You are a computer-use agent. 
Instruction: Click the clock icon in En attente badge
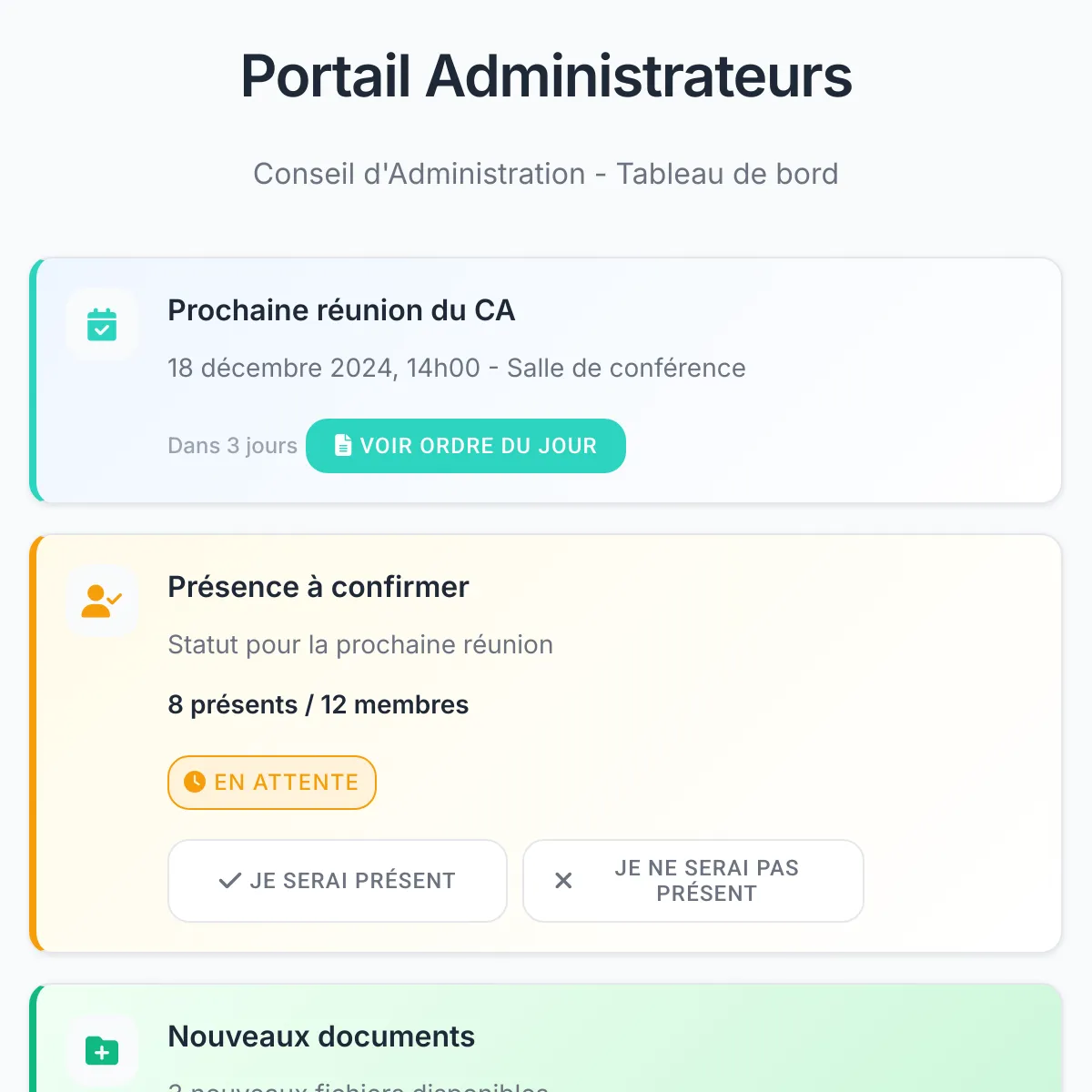195,782
